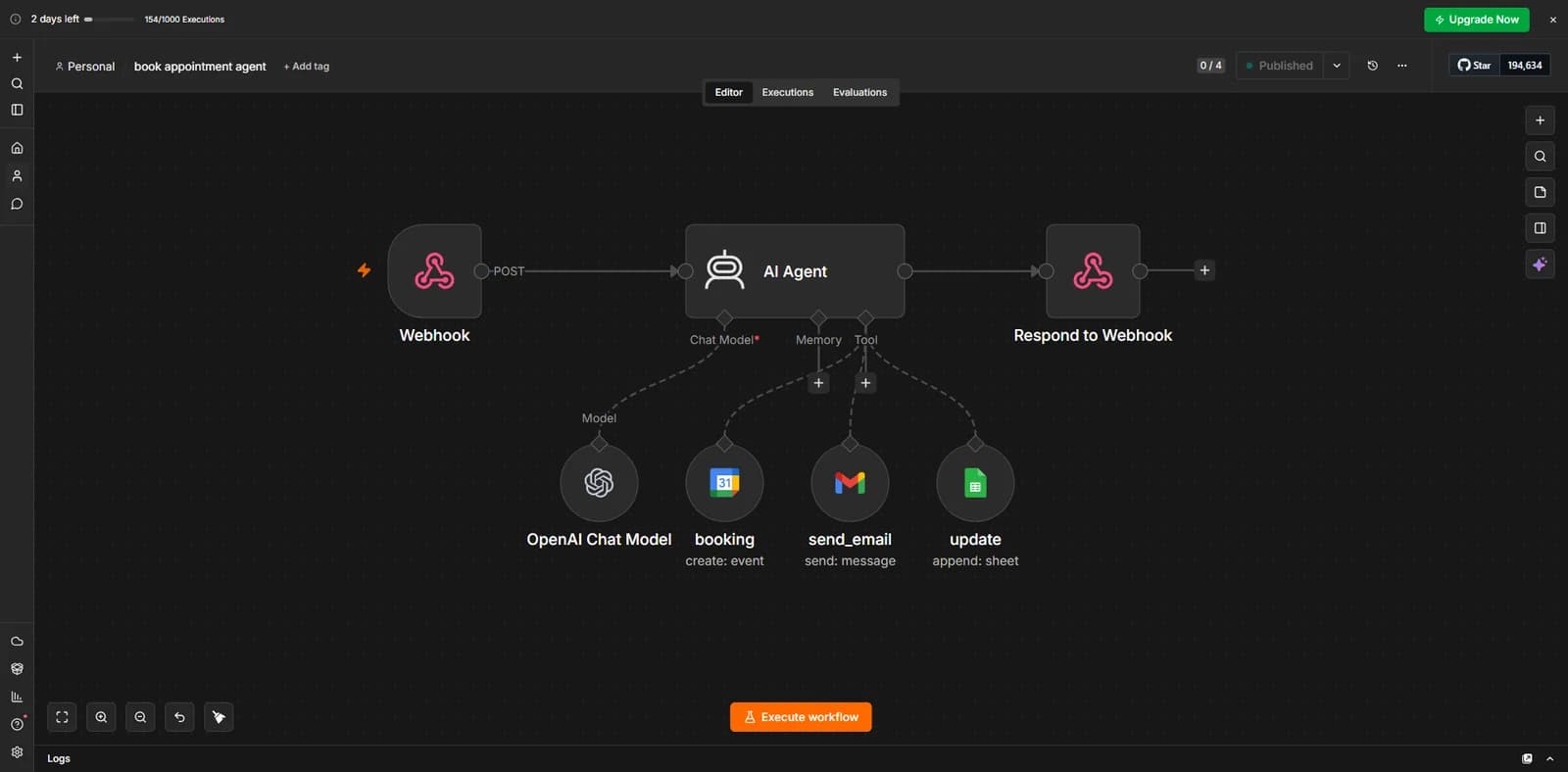This screenshot has height=772, width=1568.
Task: Fit workflow to view
Action: click(62, 717)
